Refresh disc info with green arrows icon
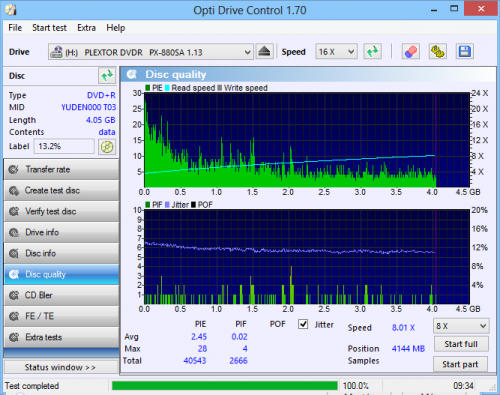 (x=107, y=76)
